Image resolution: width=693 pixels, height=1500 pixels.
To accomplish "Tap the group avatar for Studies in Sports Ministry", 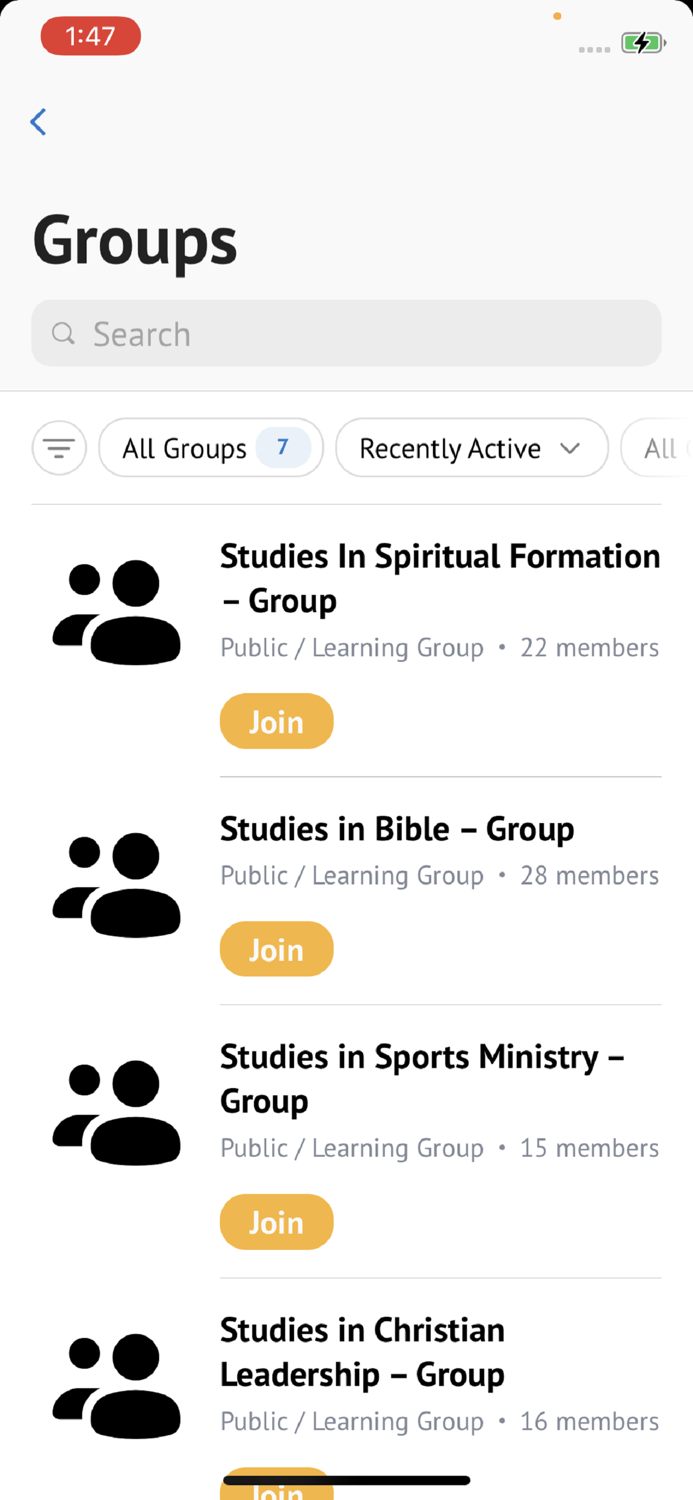I will pos(116,1110).
